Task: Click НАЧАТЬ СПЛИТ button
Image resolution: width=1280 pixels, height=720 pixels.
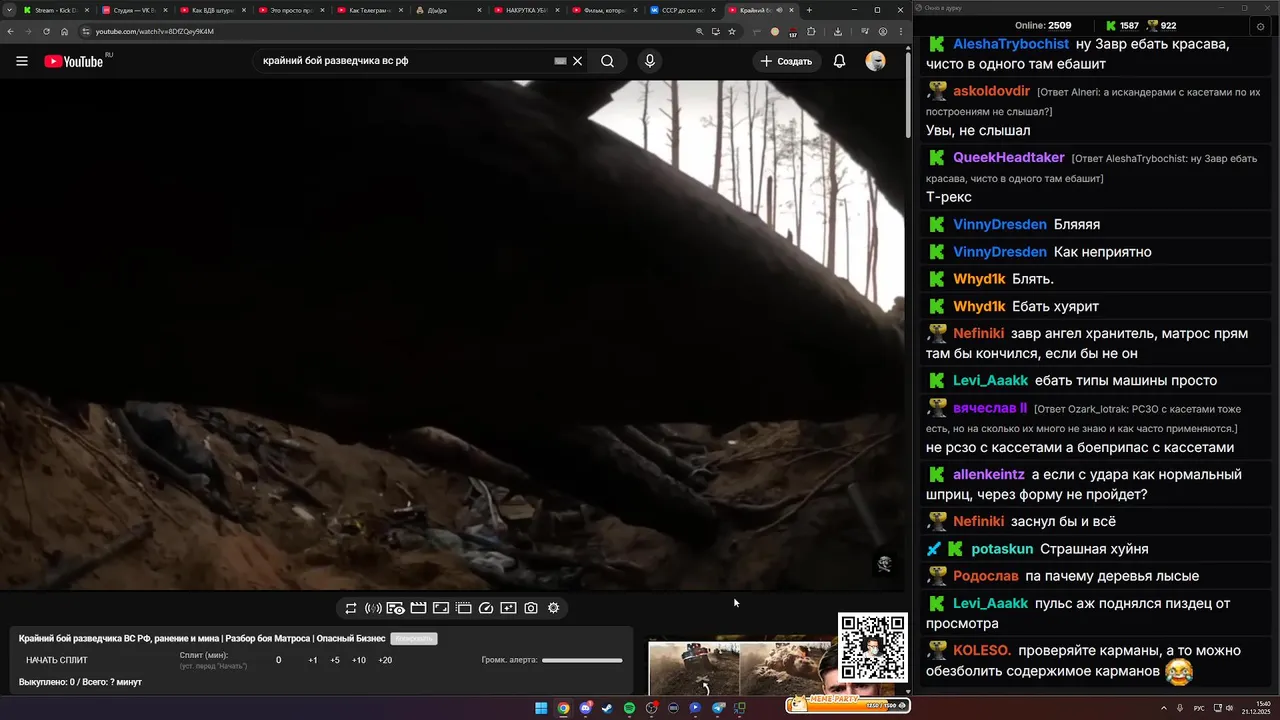Action: tap(57, 660)
